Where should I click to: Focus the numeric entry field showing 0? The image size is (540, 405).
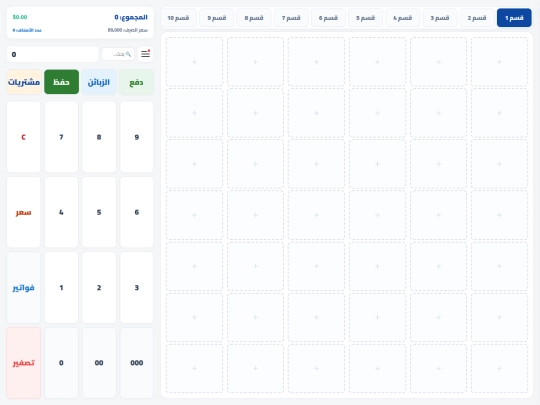[x=53, y=54]
